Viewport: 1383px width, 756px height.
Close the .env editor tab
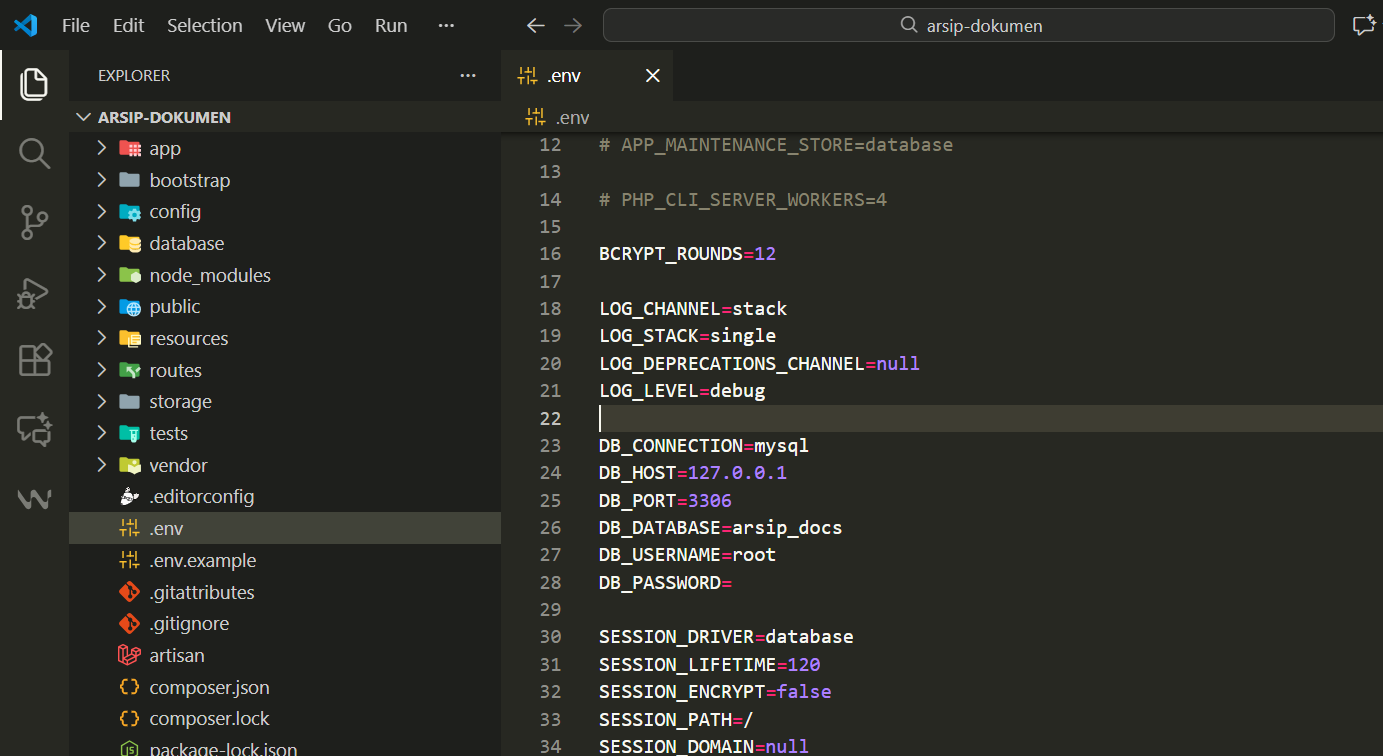click(x=652, y=76)
